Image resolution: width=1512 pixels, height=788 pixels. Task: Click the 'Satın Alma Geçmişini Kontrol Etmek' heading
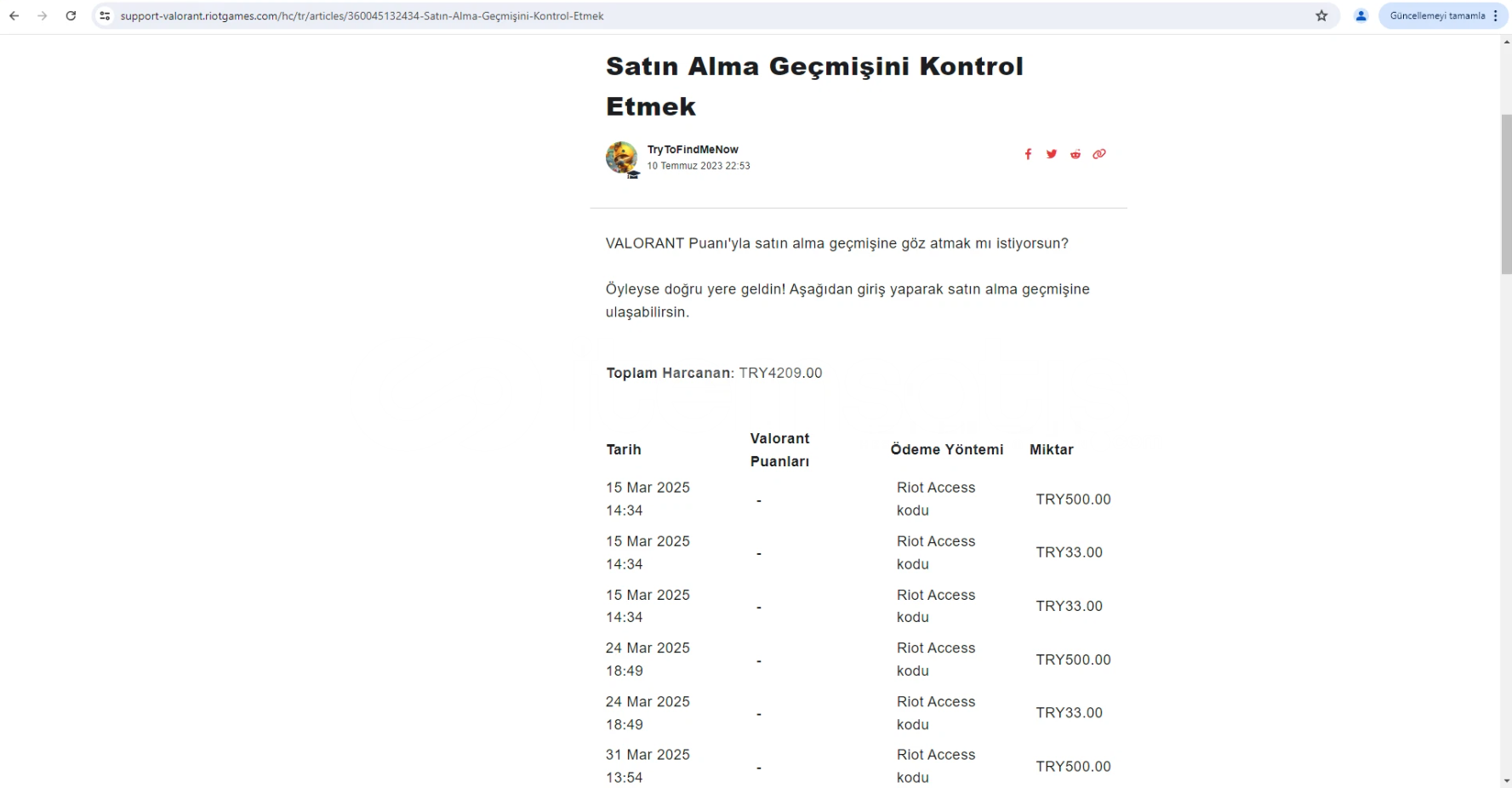pos(814,86)
